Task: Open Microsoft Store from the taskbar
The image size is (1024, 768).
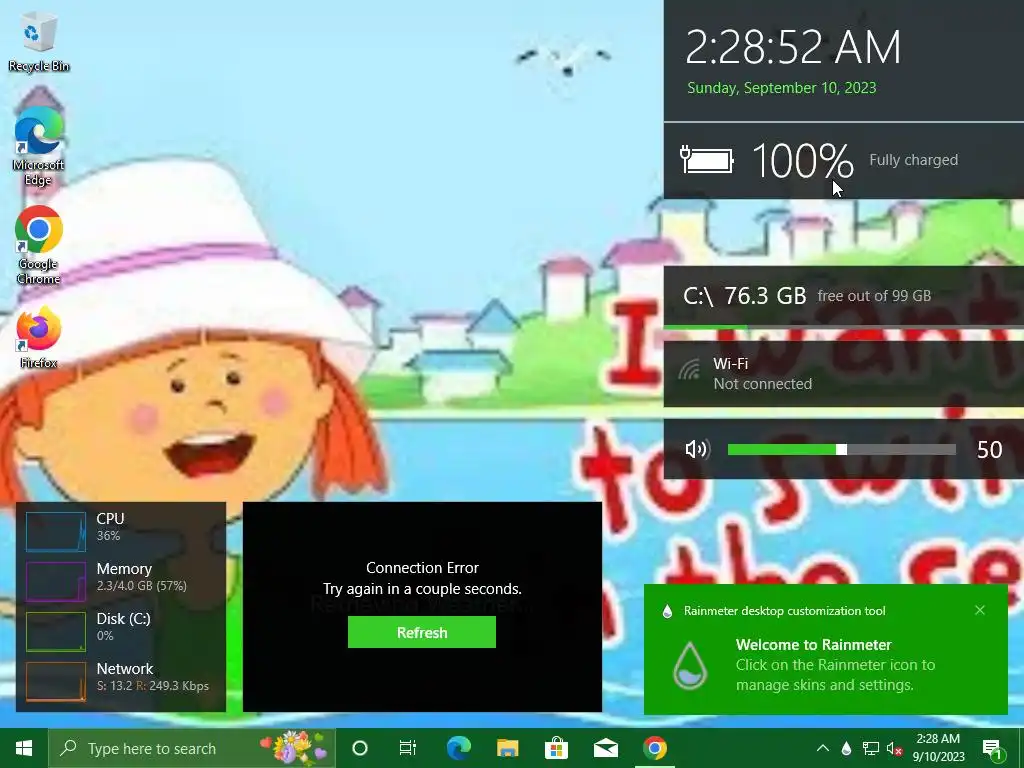Action: click(556, 748)
